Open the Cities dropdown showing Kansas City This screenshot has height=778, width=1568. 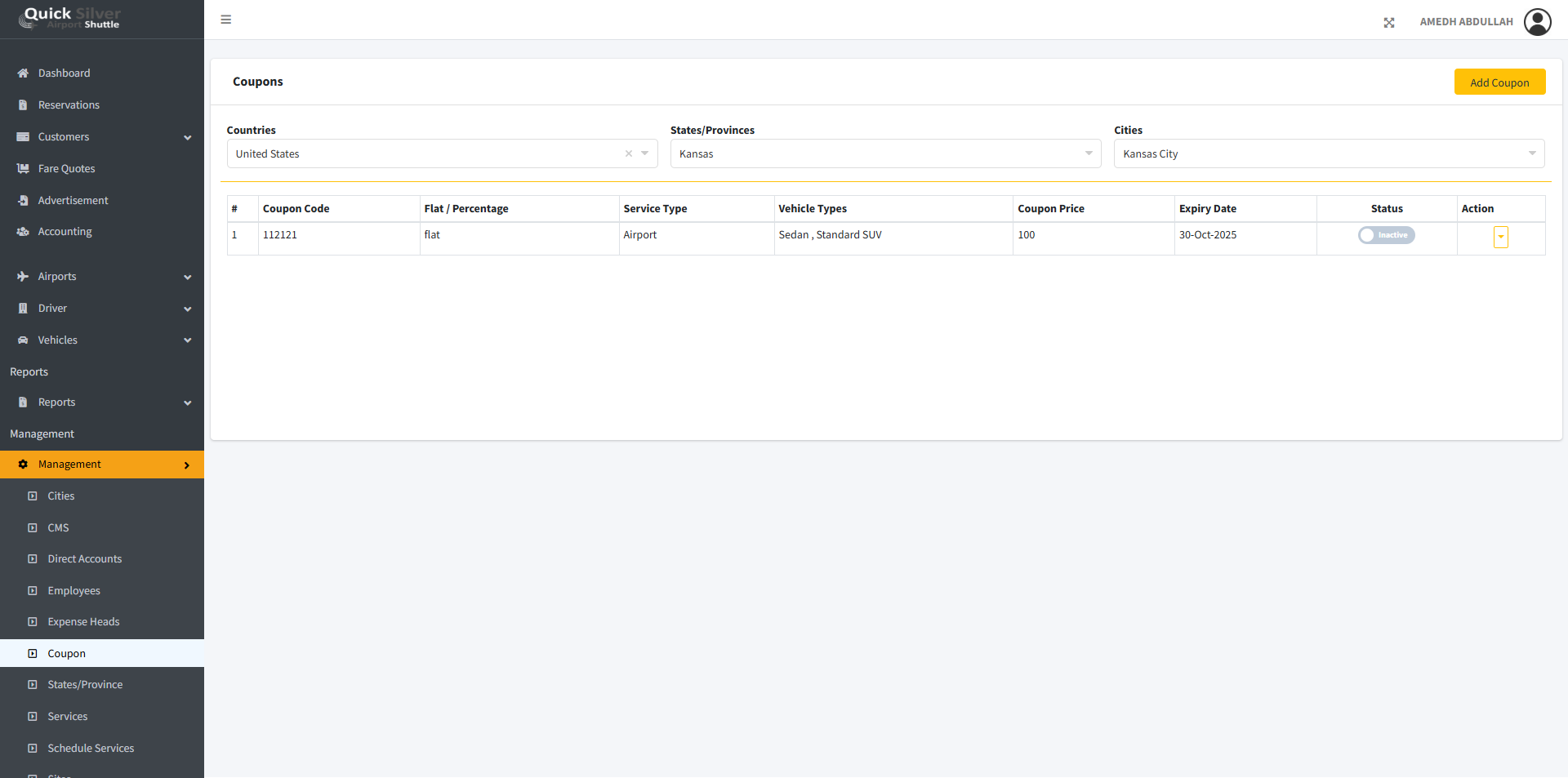coord(1328,153)
